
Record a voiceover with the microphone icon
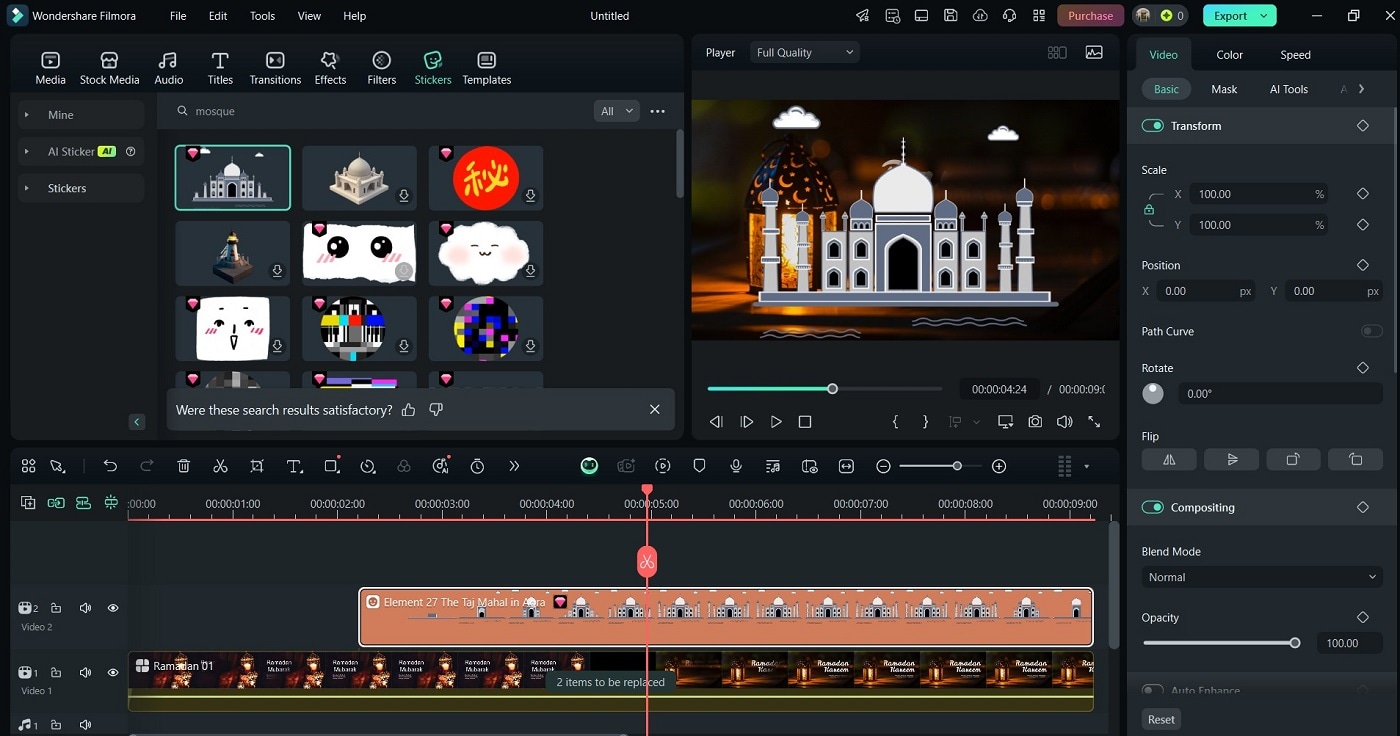[x=736, y=466]
